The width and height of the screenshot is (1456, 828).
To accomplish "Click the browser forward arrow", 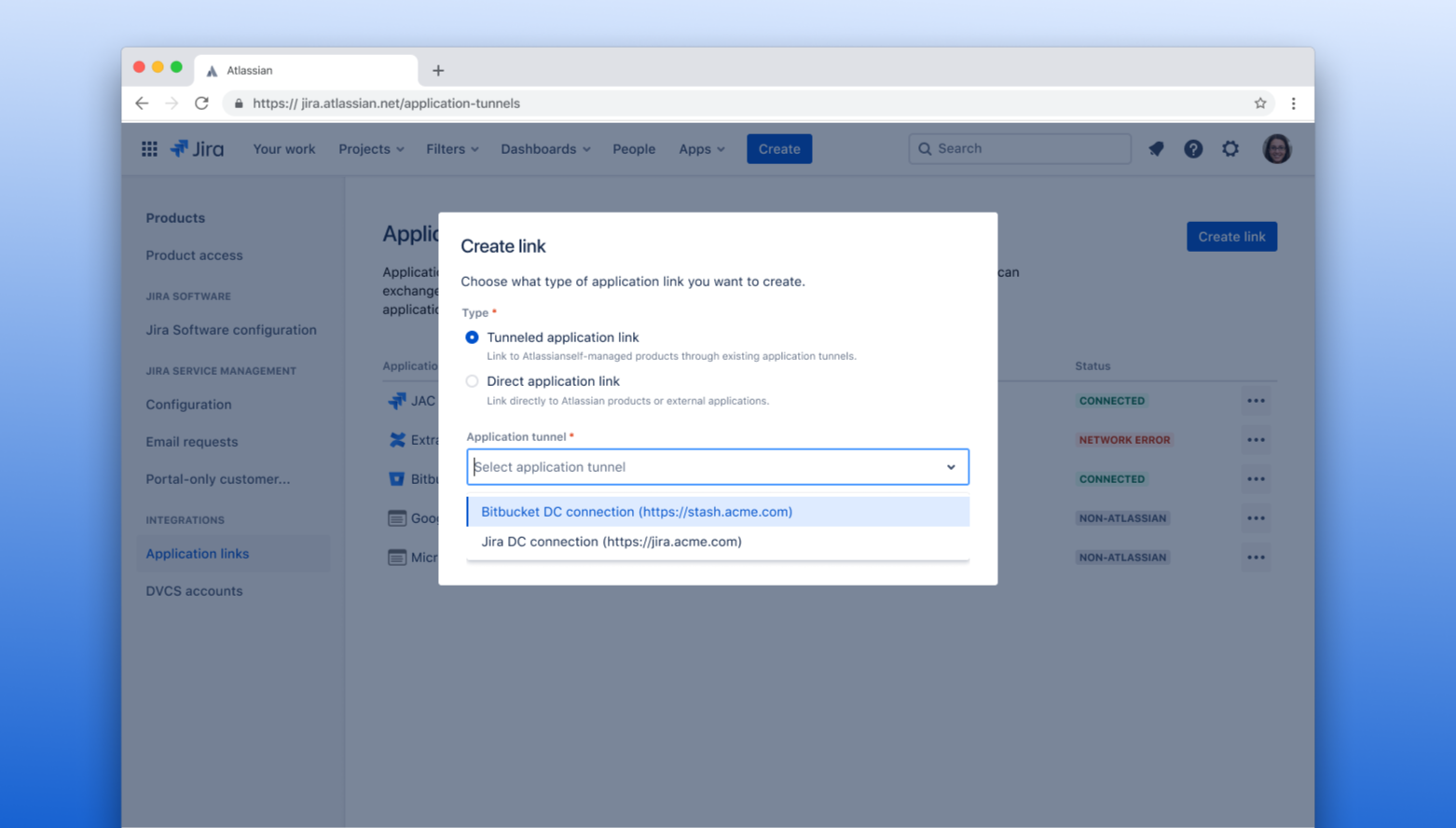I will coord(172,103).
